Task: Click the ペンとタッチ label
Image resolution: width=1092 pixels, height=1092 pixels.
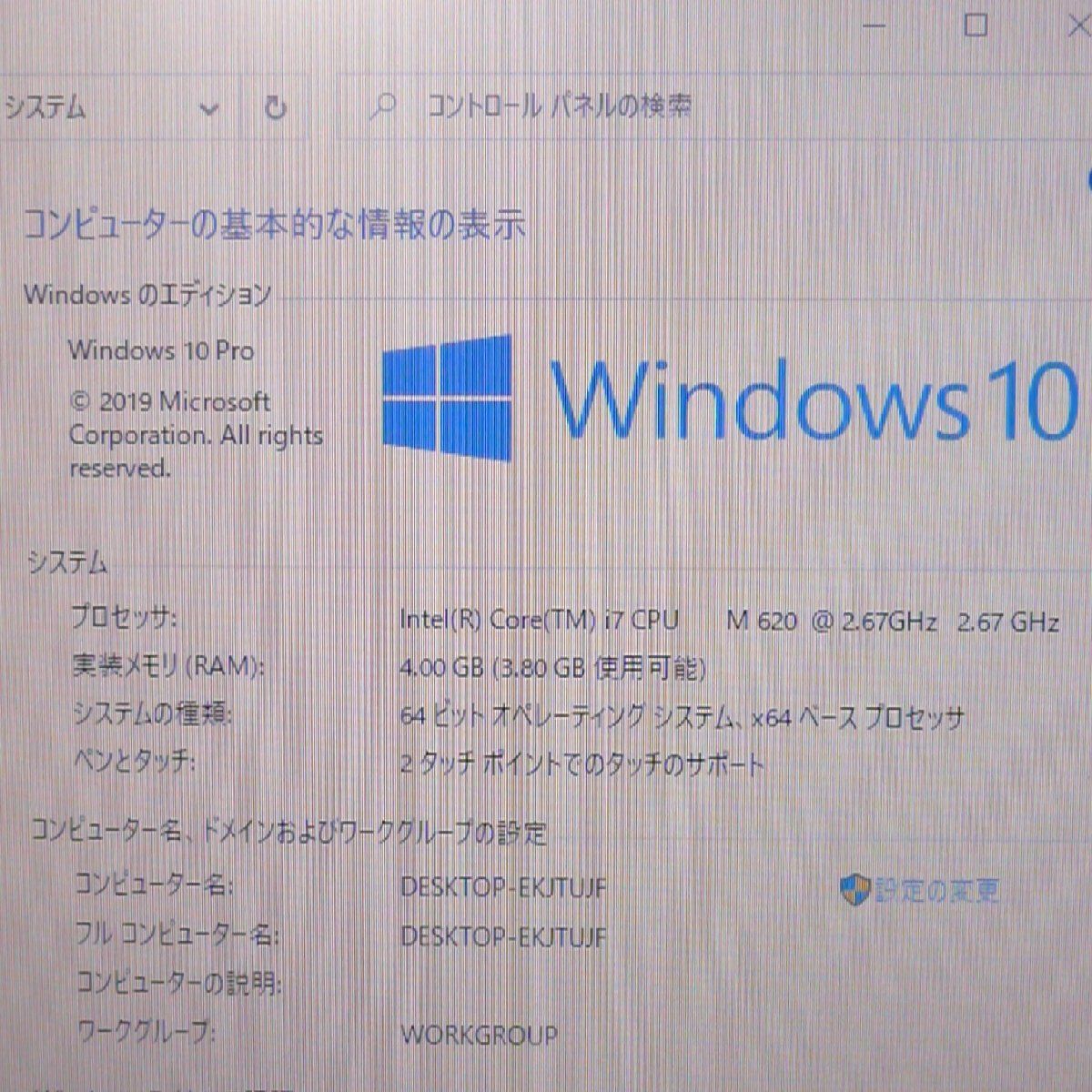Action: coord(134,762)
